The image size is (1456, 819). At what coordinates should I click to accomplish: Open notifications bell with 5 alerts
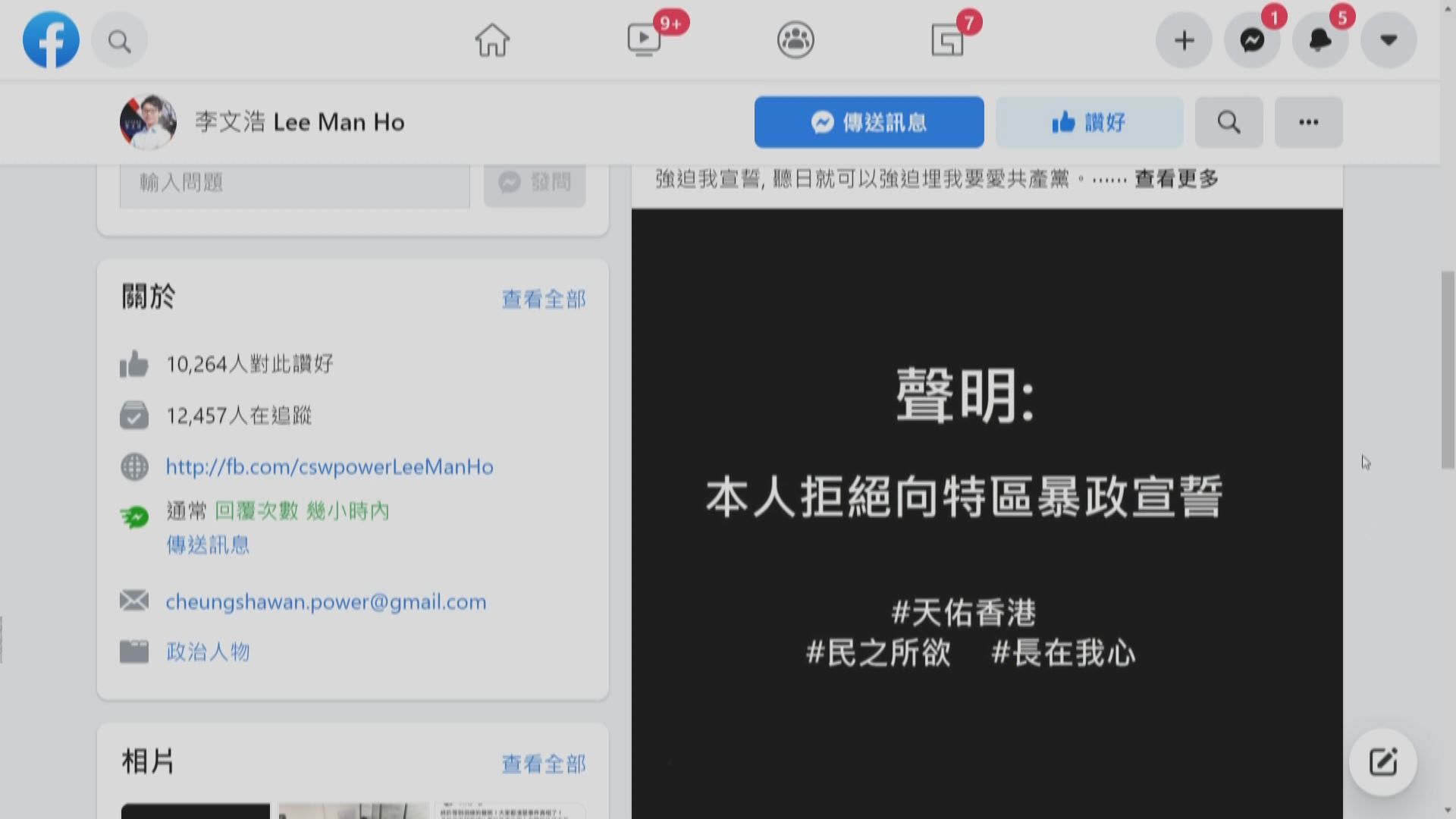pyautogui.click(x=1319, y=40)
